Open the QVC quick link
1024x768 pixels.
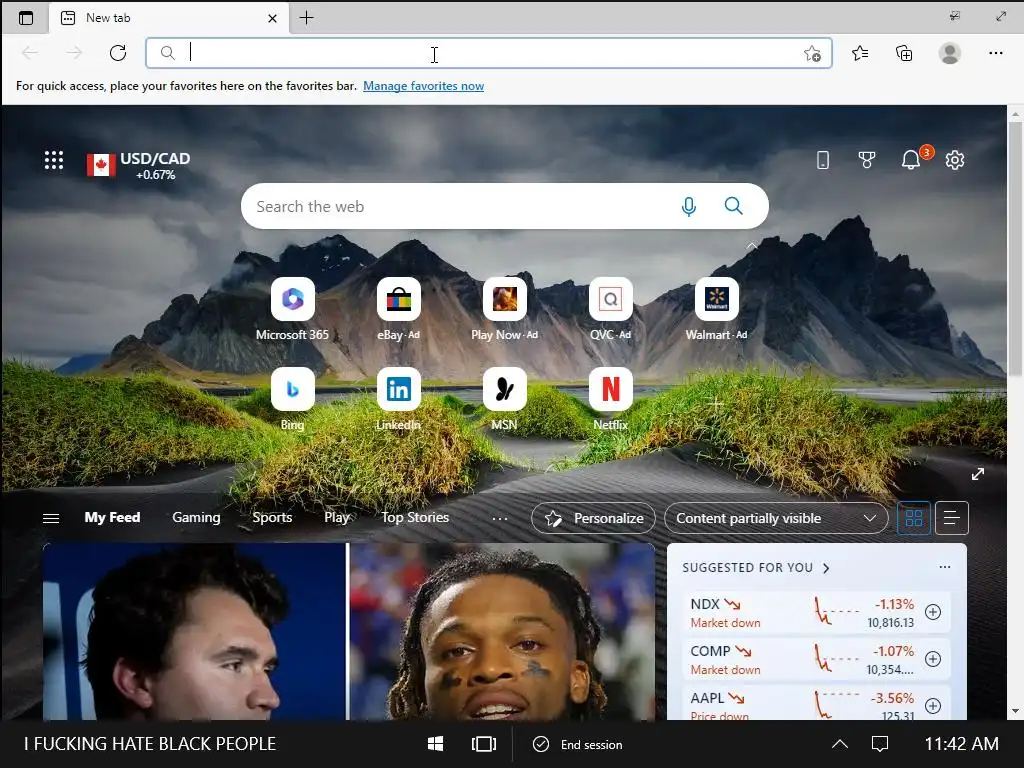(x=611, y=309)
